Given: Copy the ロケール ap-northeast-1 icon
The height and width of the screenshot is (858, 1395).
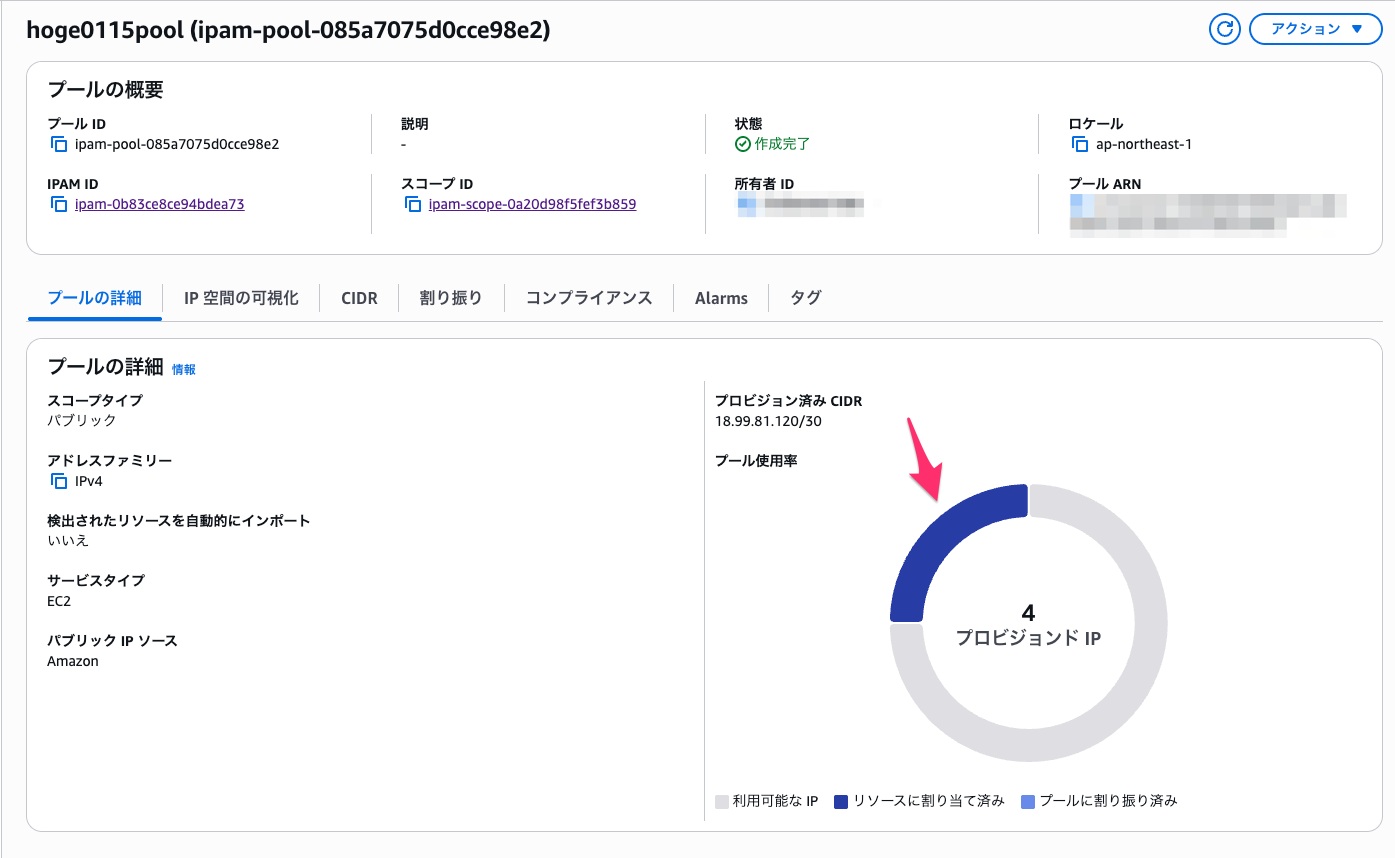Looking at the screenshot, I should coord(1080,144).
